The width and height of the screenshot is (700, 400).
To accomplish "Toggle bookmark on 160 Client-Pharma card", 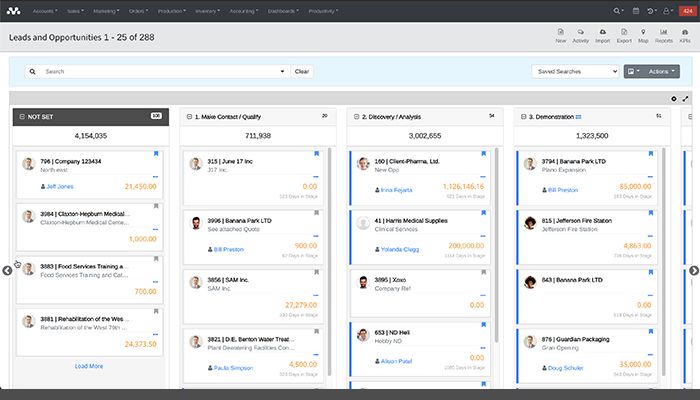I will click(x=483, y=154).
